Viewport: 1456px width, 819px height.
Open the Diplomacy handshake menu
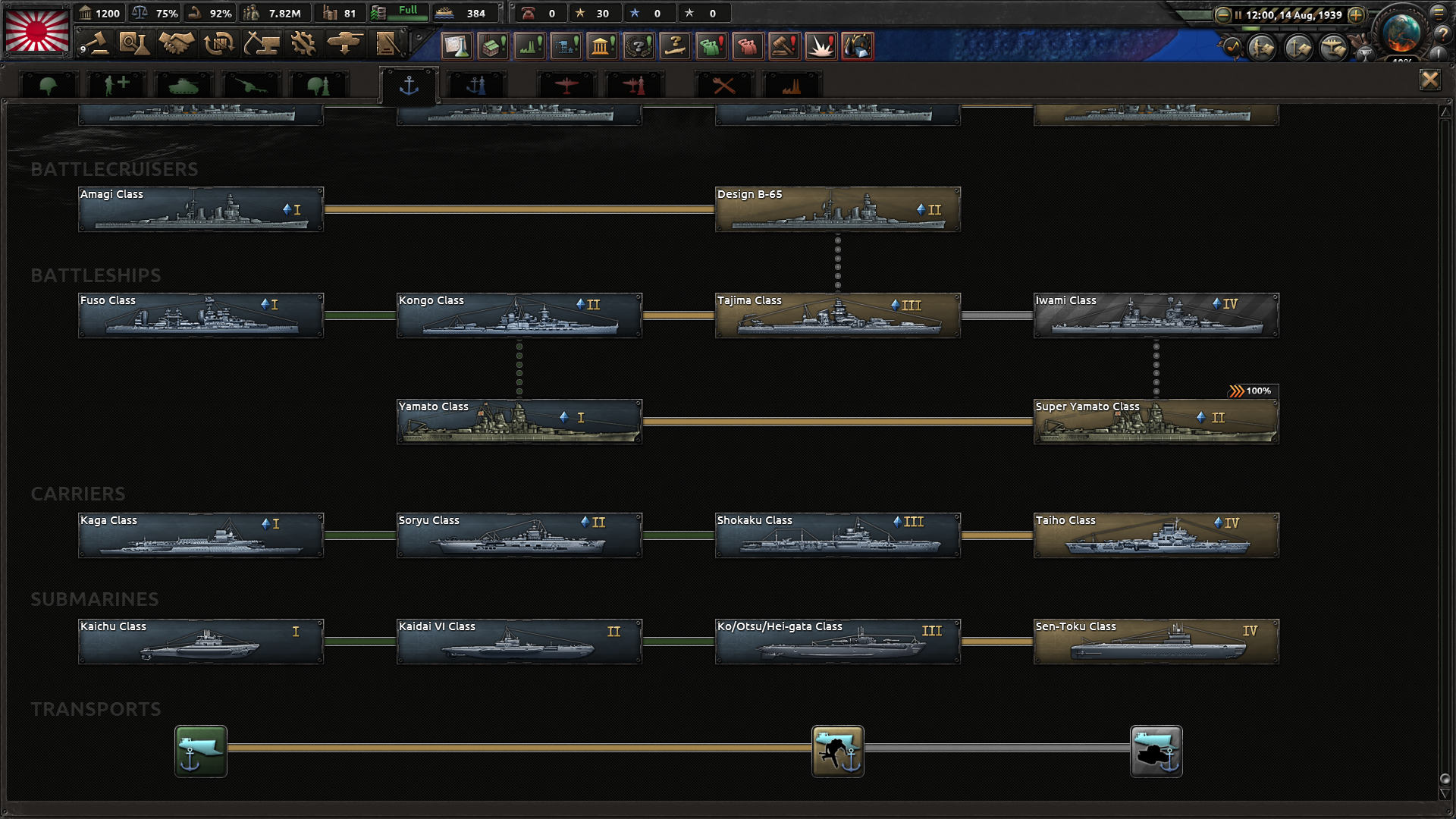click(177, 43)
